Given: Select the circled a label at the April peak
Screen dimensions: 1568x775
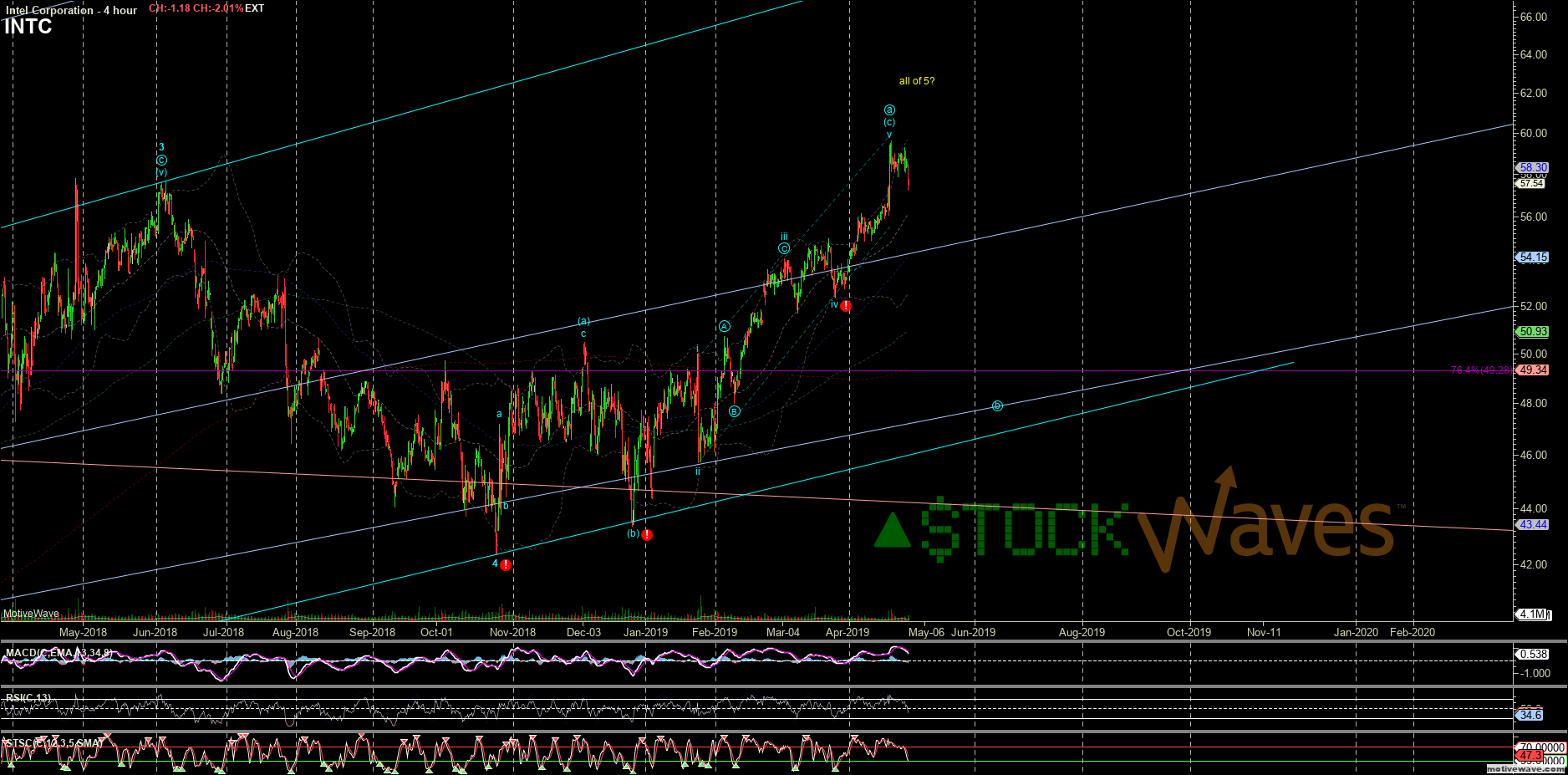Looking at the screenshot, I should coord(889,110).
